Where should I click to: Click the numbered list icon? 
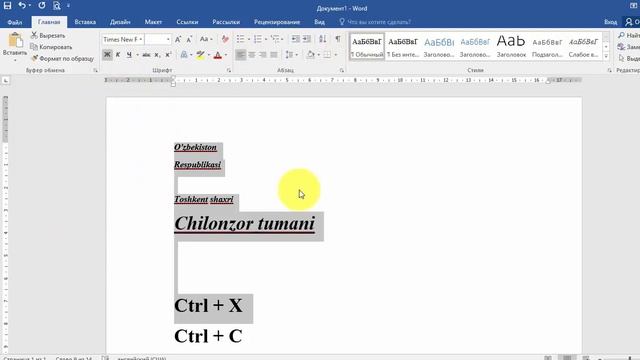pyautogui.click(x=258, y=39)
